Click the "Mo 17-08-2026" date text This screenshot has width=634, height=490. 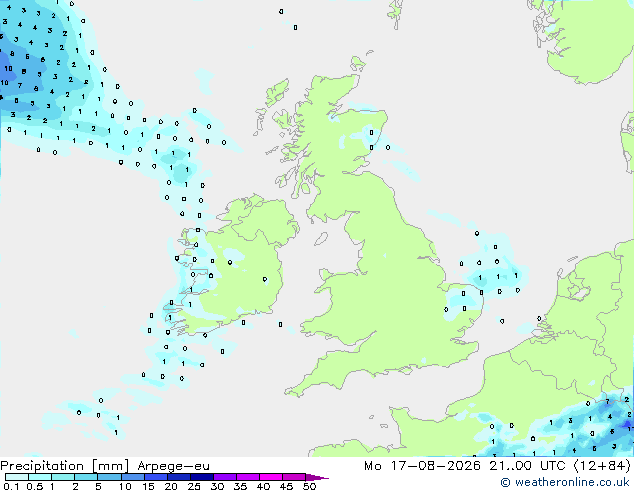[x=422, y=466]
